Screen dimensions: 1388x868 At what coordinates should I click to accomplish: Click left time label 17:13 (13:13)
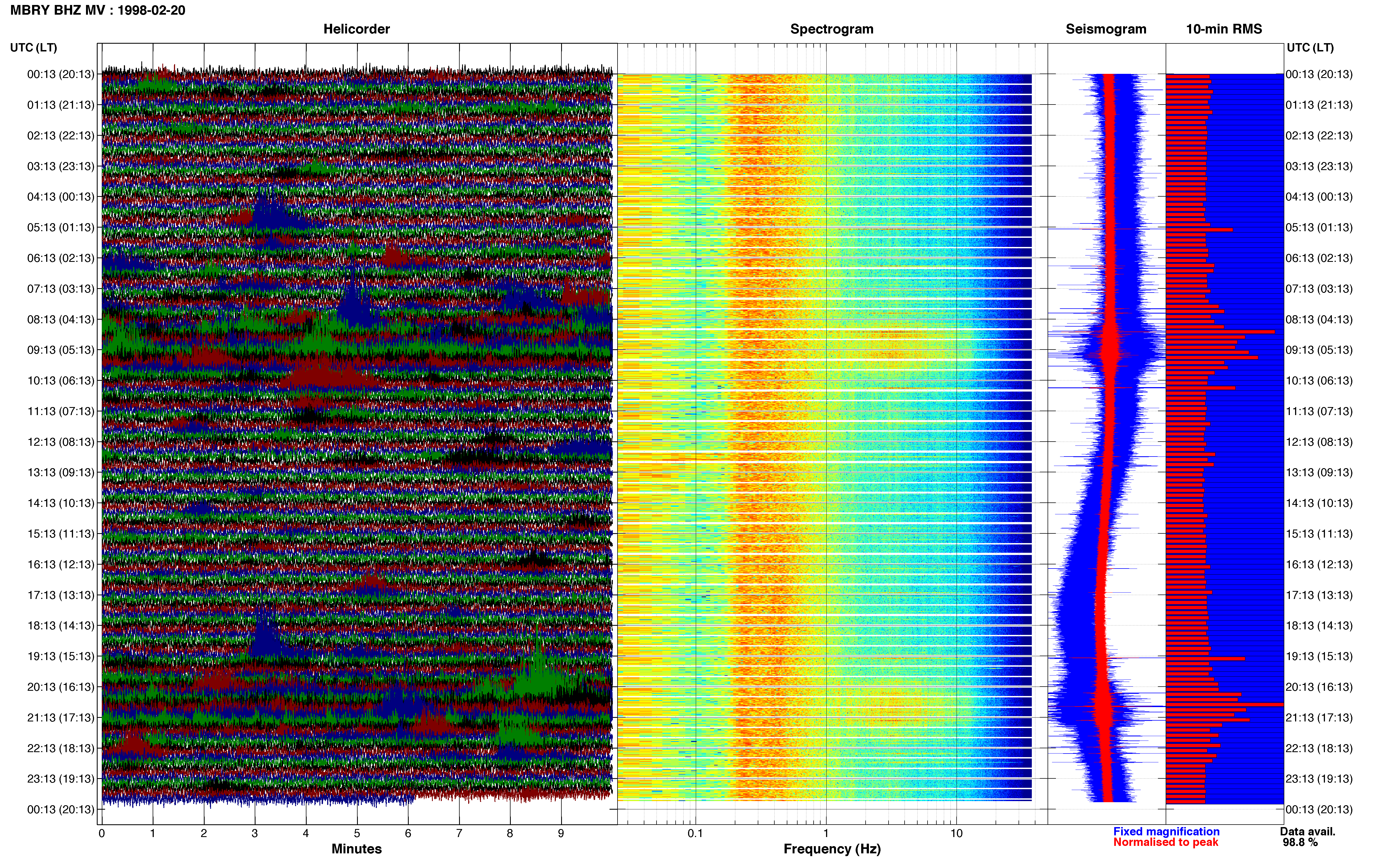click(61, 595)
